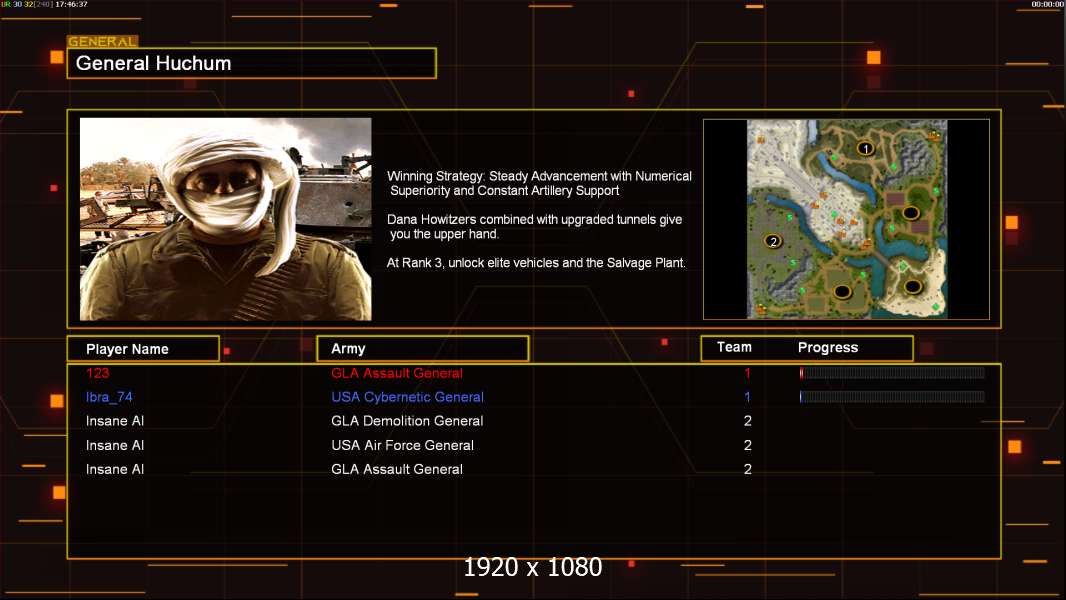Click the 00:00:00 timer readout
This screenshot has width=1066, height=600.
pos(1048,4)
